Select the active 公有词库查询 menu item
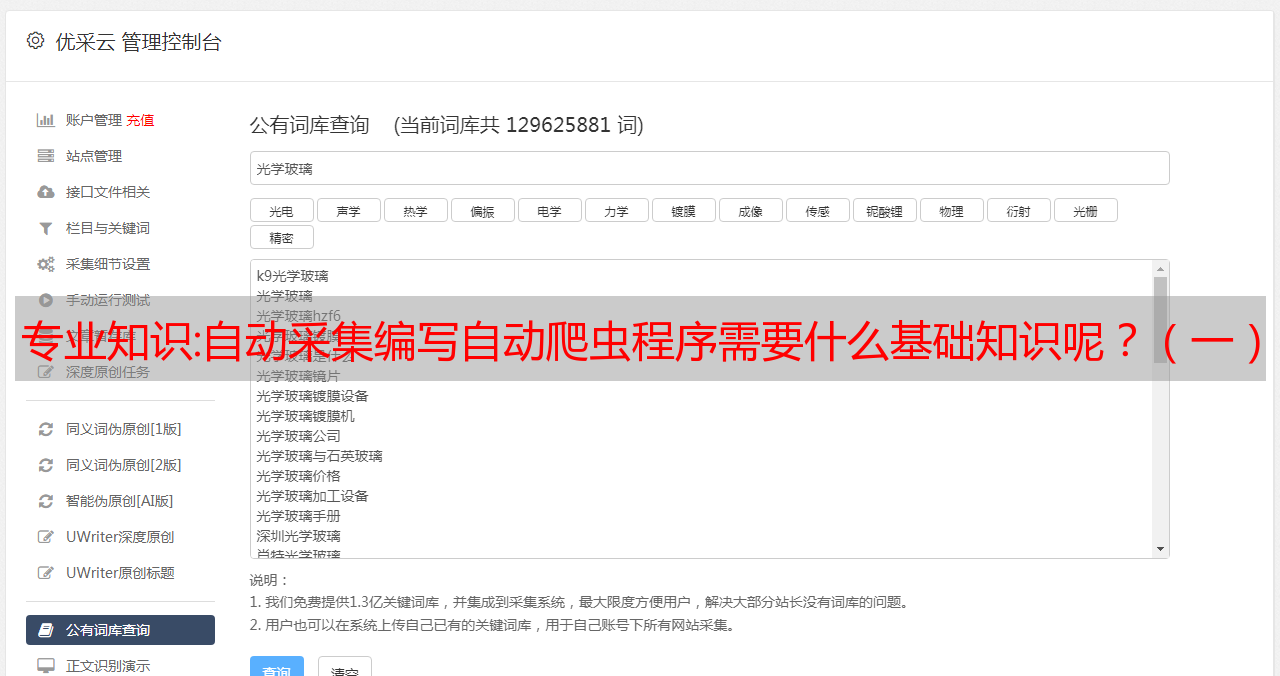This screenshot has height=676, width=1280. [x=120, y=630]
